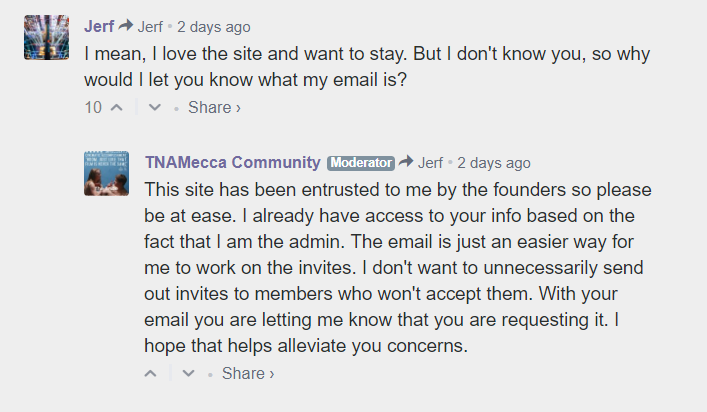
Task: Click Jerf's comment text about email
Action: tap(367, 67)
